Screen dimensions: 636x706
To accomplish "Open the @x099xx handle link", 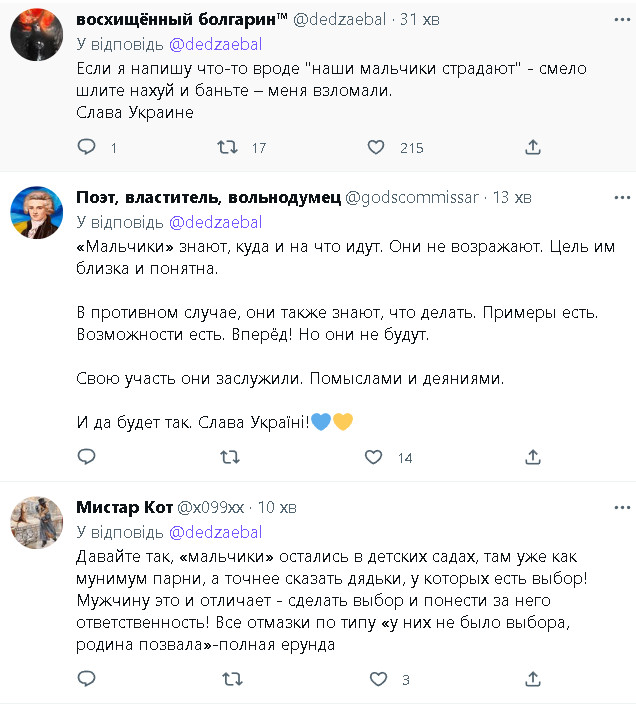I will pos(210,507).
